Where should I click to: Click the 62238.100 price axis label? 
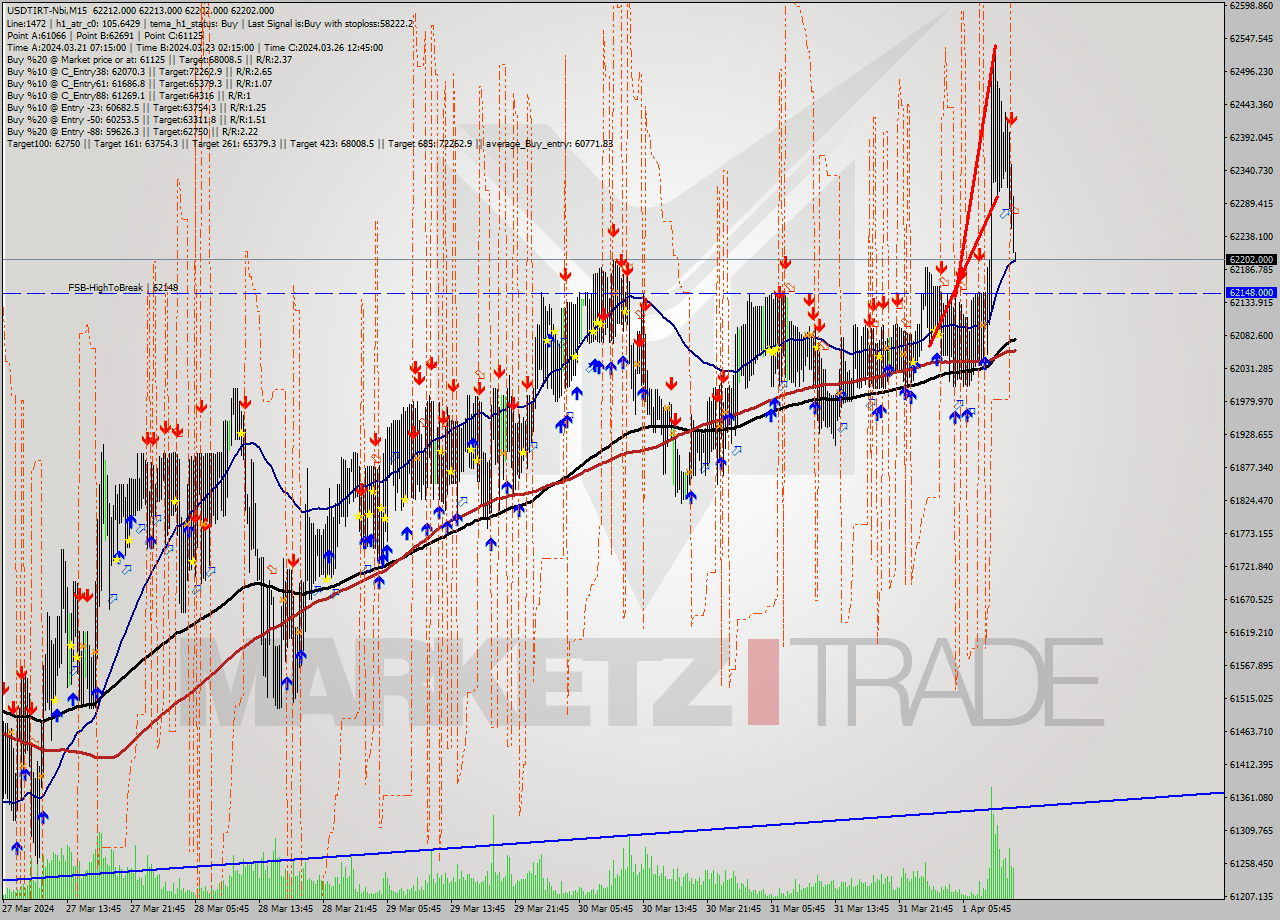1250,237
